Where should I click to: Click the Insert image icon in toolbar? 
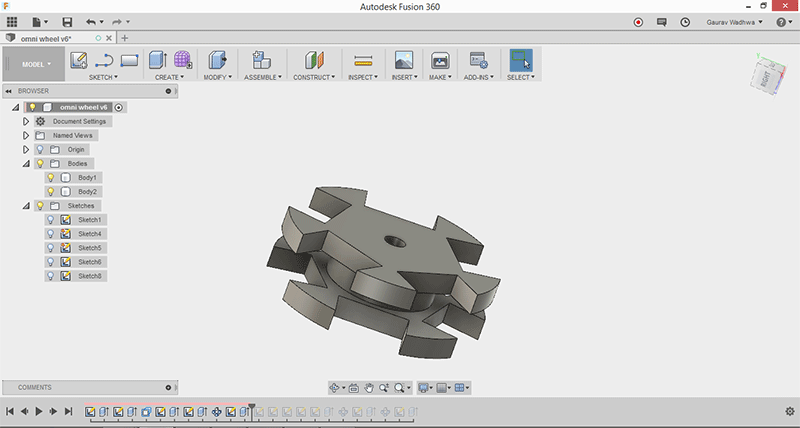(404, 60)
